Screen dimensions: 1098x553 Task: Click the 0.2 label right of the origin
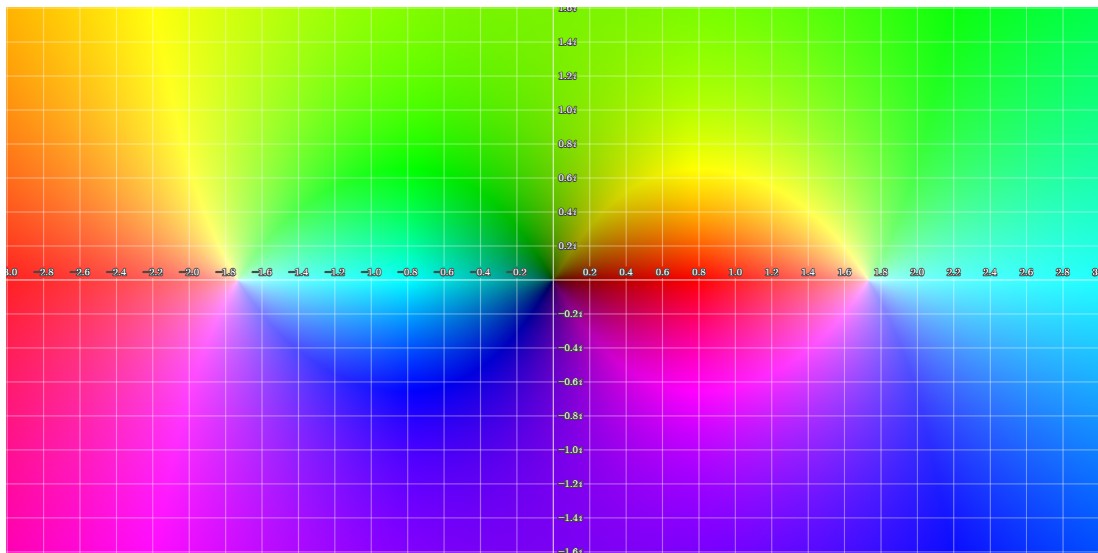pyautogui.click(x=590, y=272)
